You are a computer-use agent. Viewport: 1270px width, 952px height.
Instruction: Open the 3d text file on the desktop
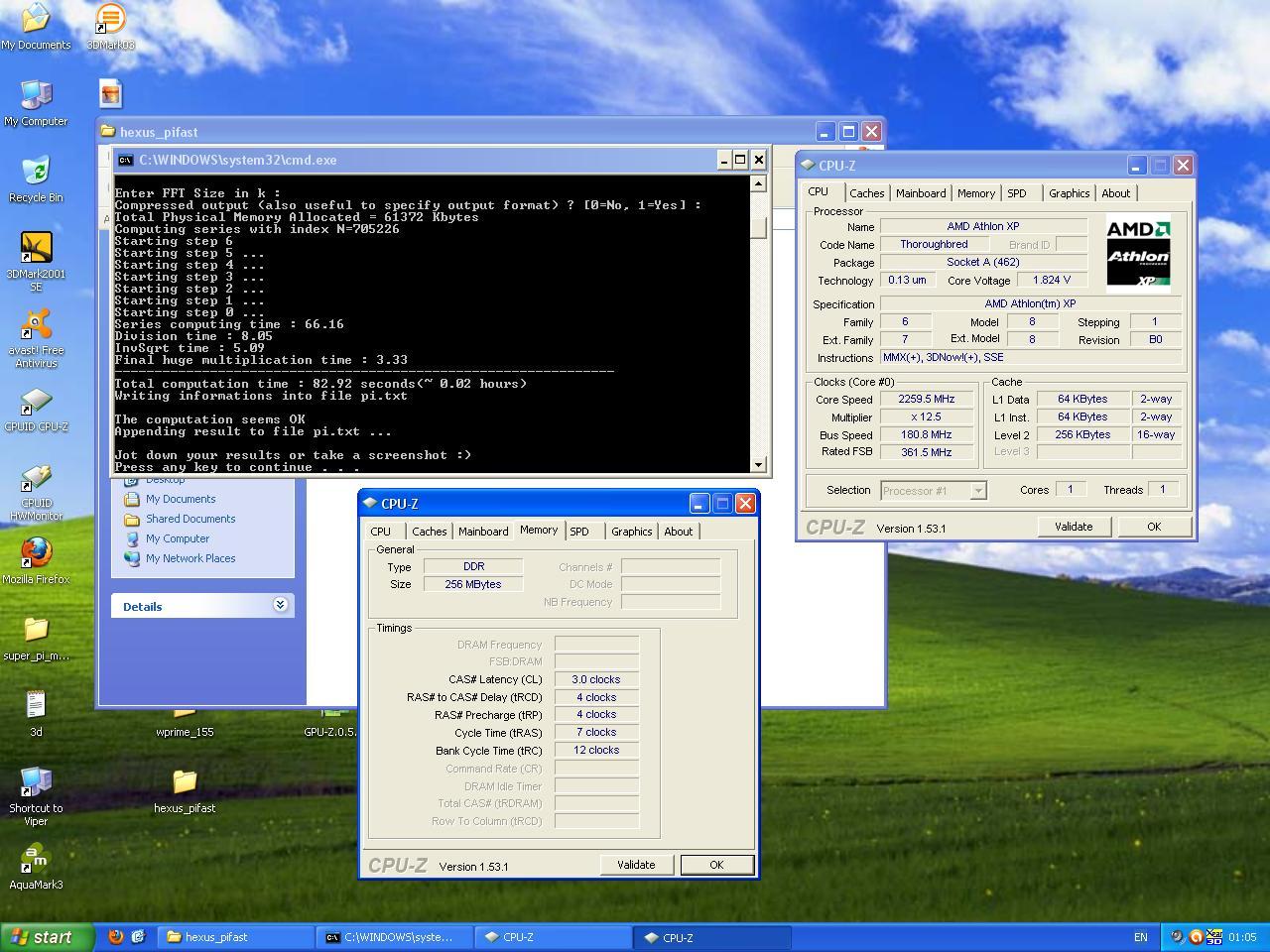click(36, 714)
